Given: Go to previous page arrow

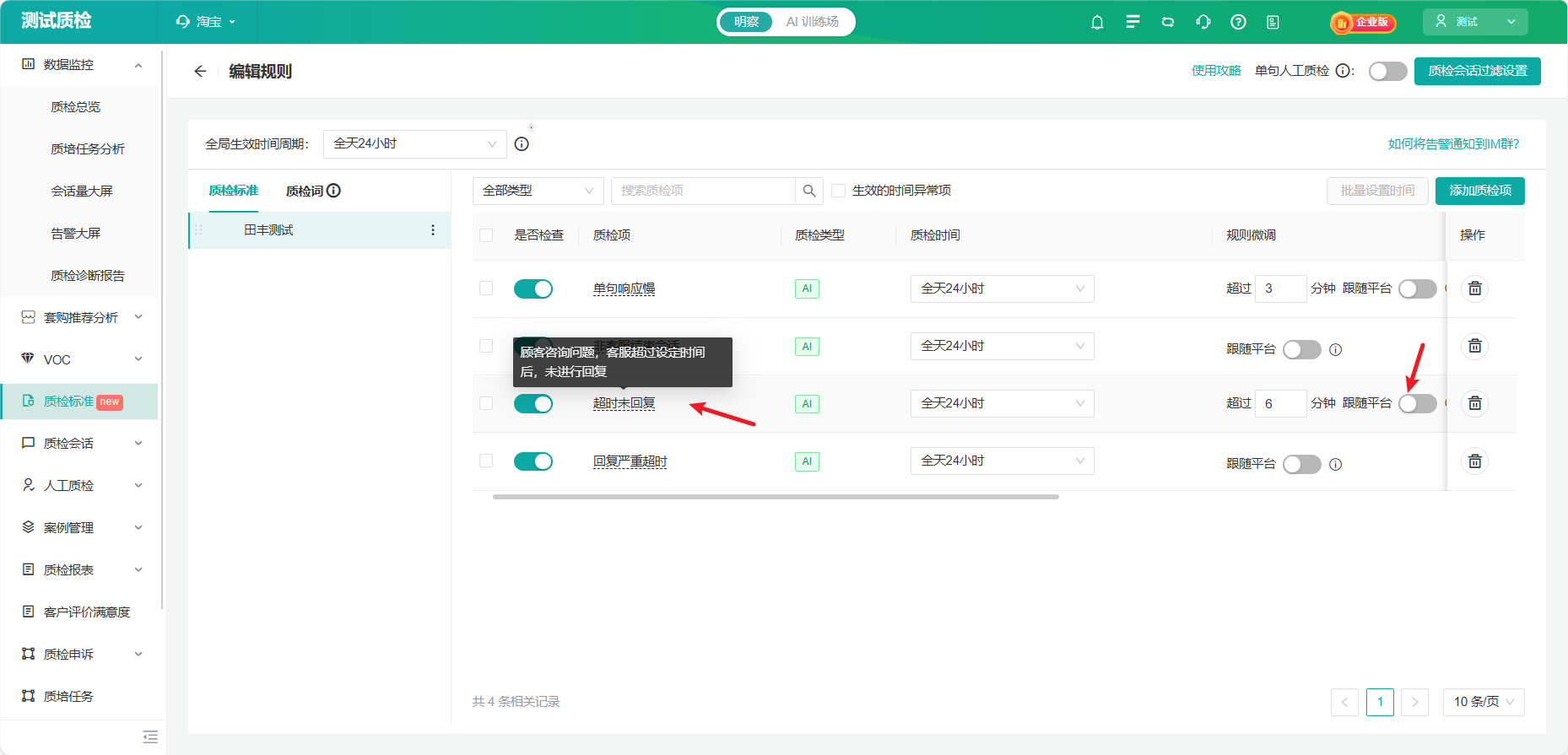Looking at the screenshot, I should (1344, 702).
